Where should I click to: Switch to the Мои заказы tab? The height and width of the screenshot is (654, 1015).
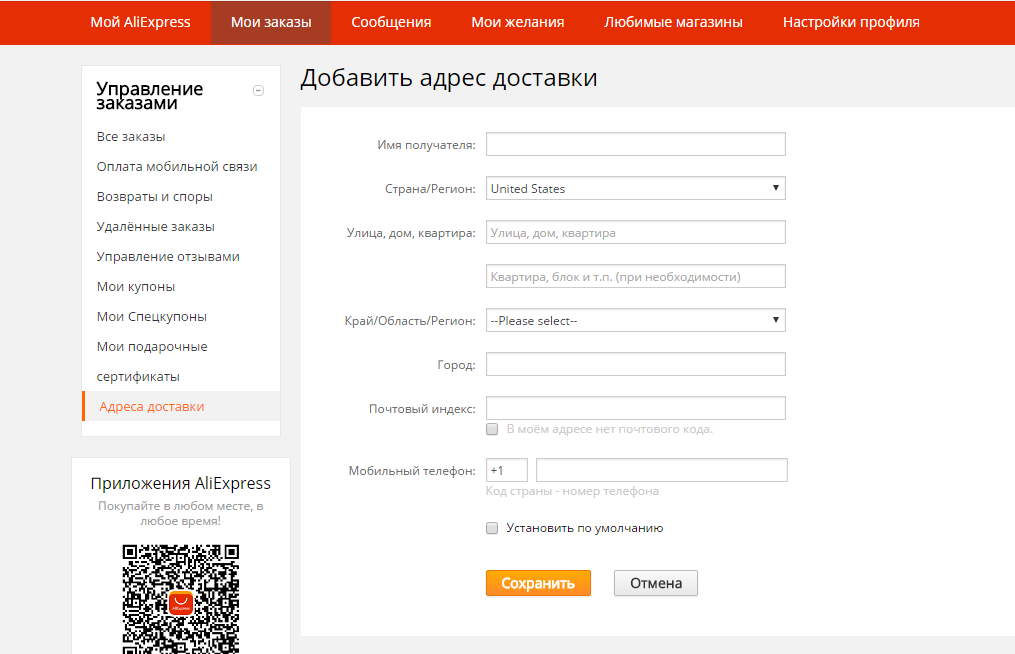point(271,22)
